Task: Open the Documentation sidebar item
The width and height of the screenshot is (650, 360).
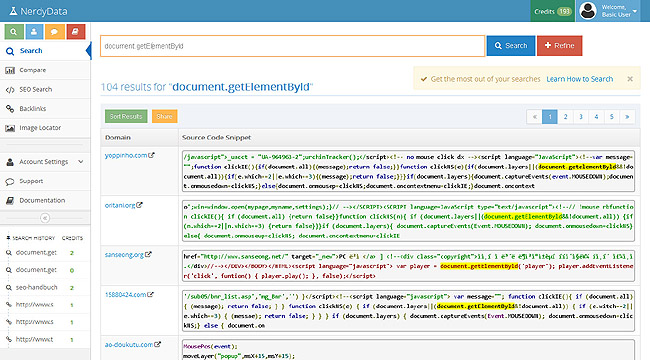Action: pyautogui.click(x=45, y=200)
